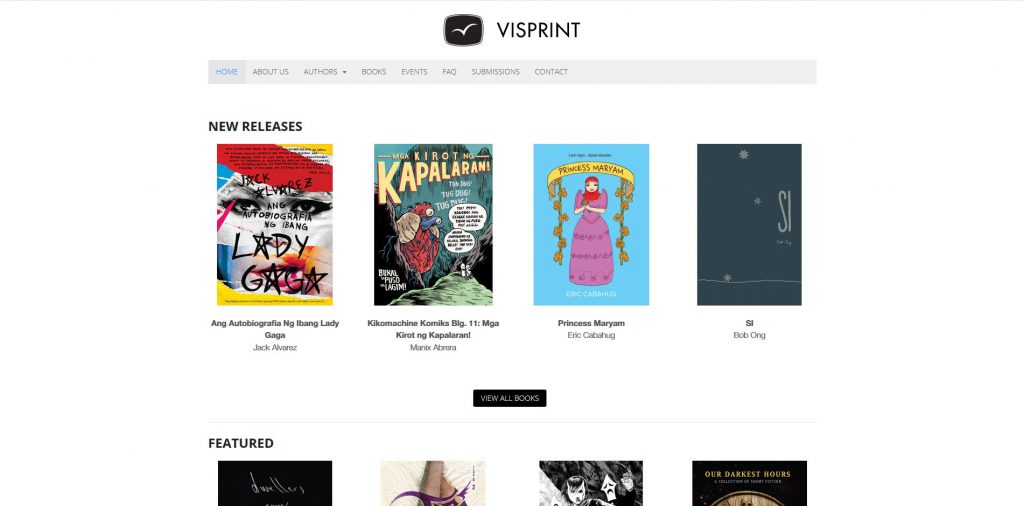Open the featured Our Darkest Hours cover
The image size is (1024, 506).
coord(749,483)
